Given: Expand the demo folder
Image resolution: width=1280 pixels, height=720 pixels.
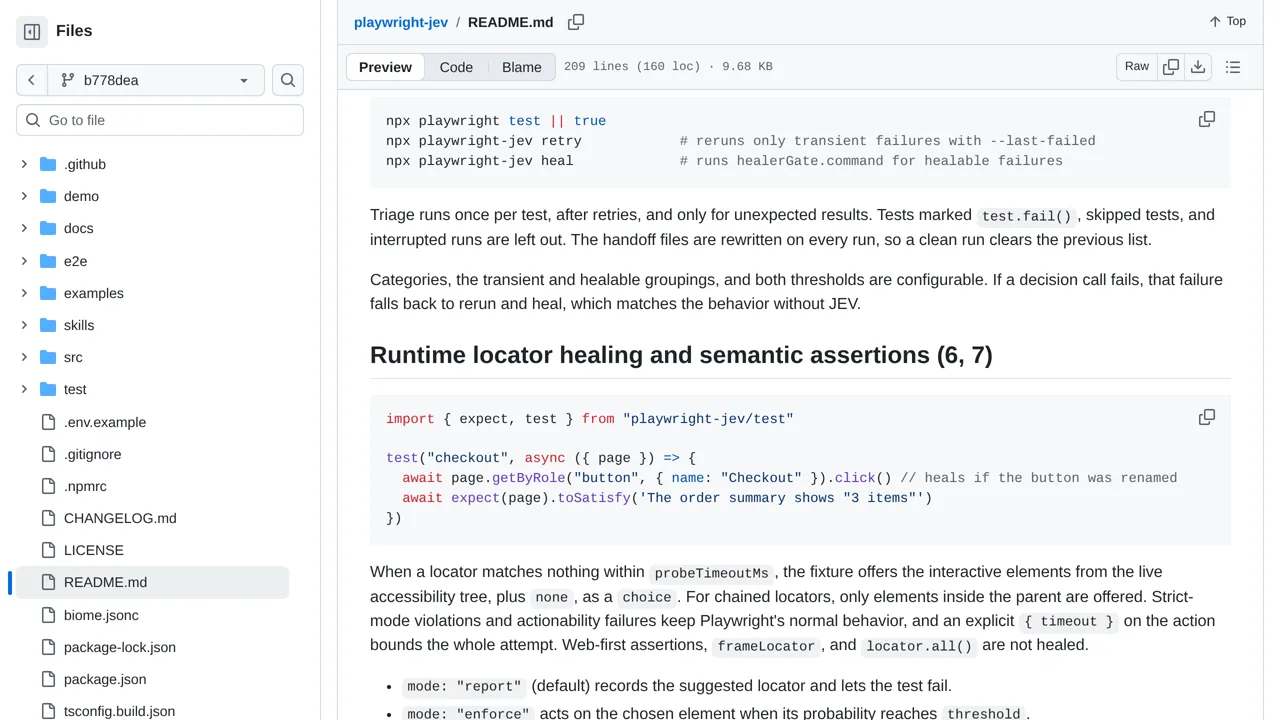Looking at the screenshot, I should (x=24, y=196).
